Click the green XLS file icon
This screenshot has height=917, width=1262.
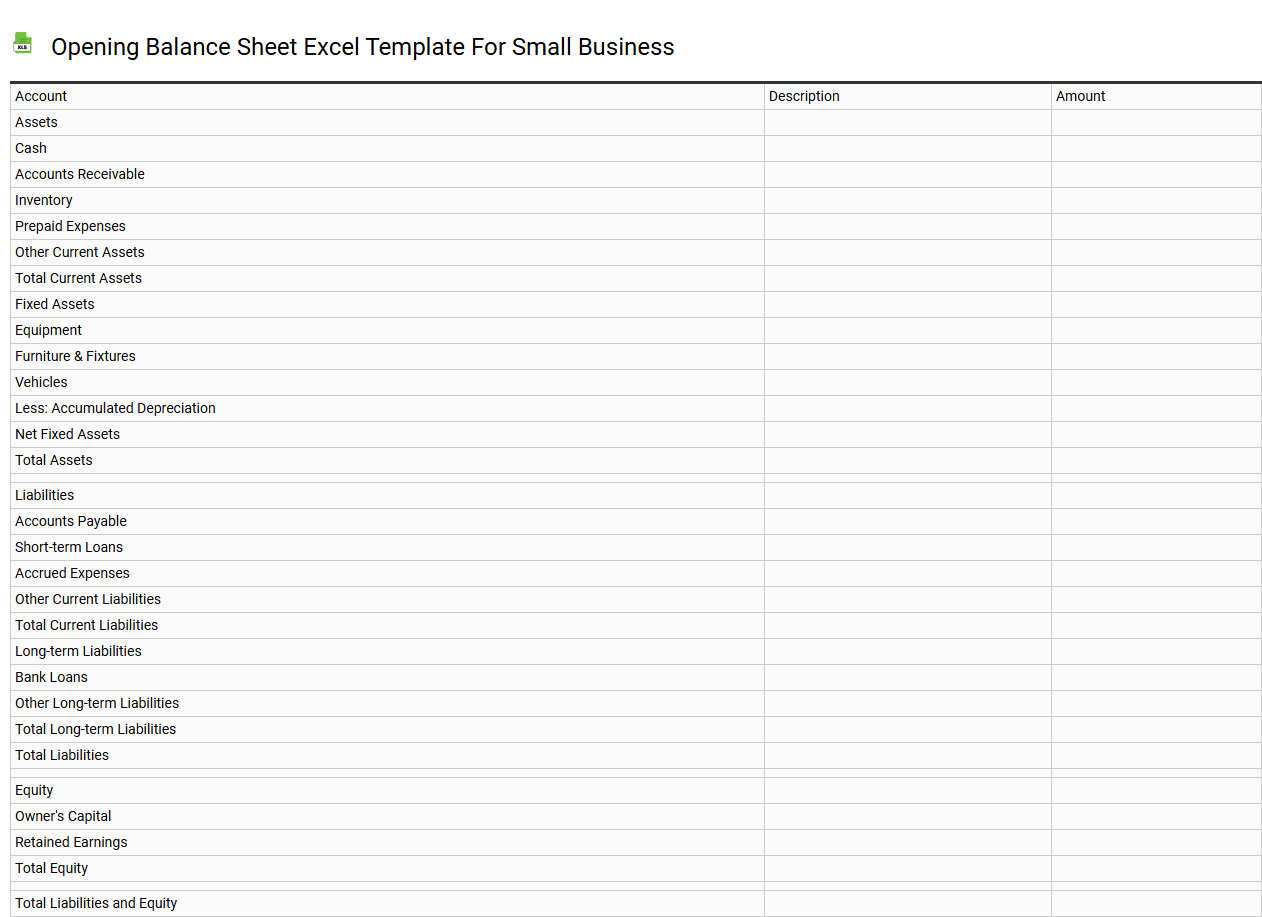22,44
